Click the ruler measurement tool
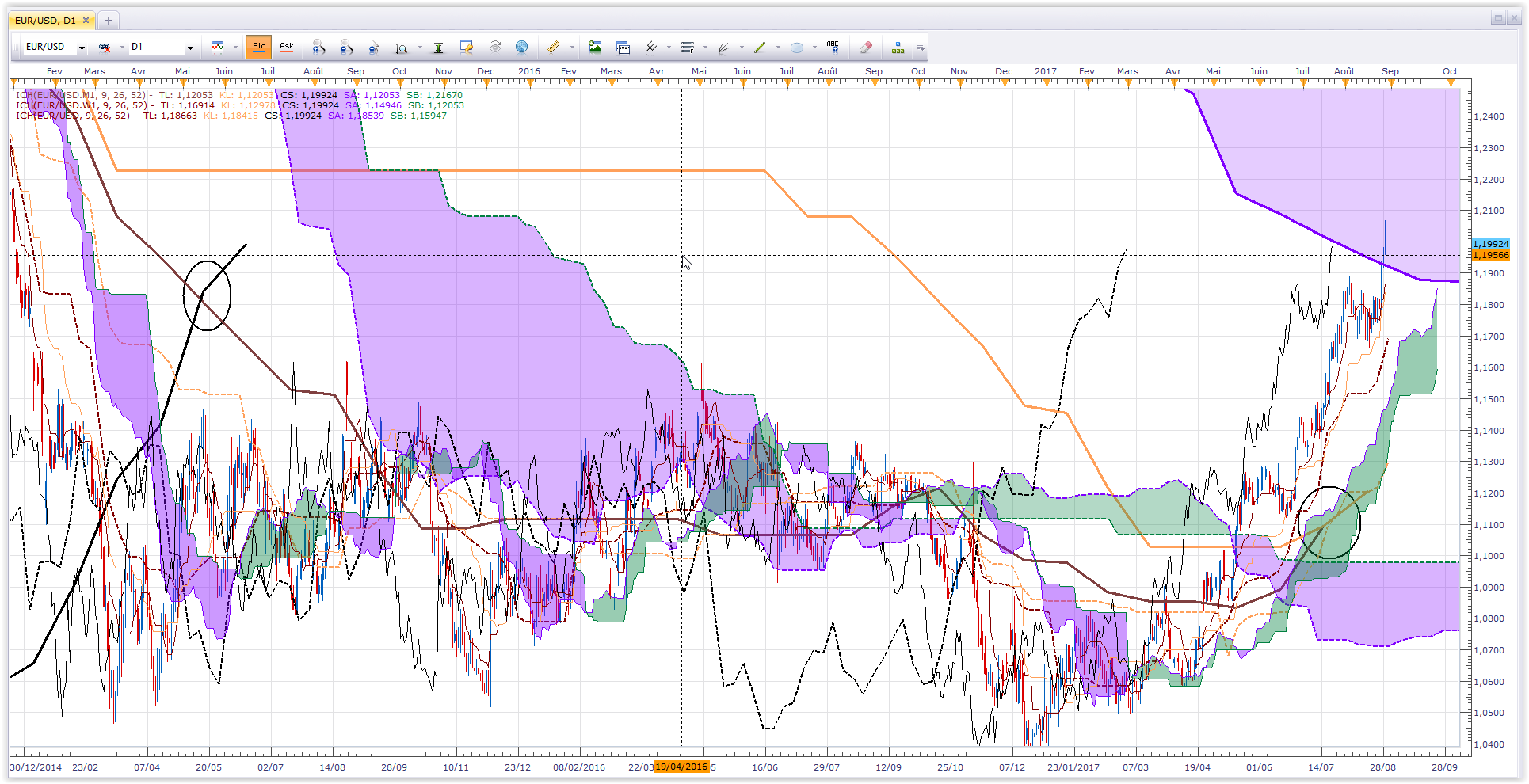Viewport: 1529px width, 784px height. pos(554,48)
